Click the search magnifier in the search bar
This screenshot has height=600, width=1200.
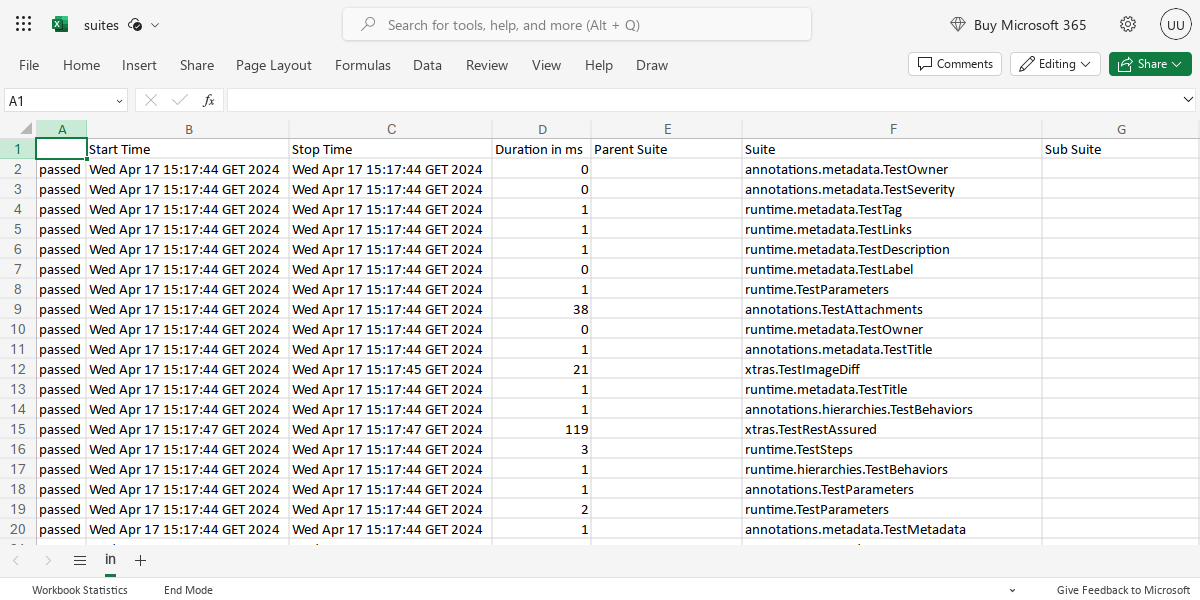369,24
